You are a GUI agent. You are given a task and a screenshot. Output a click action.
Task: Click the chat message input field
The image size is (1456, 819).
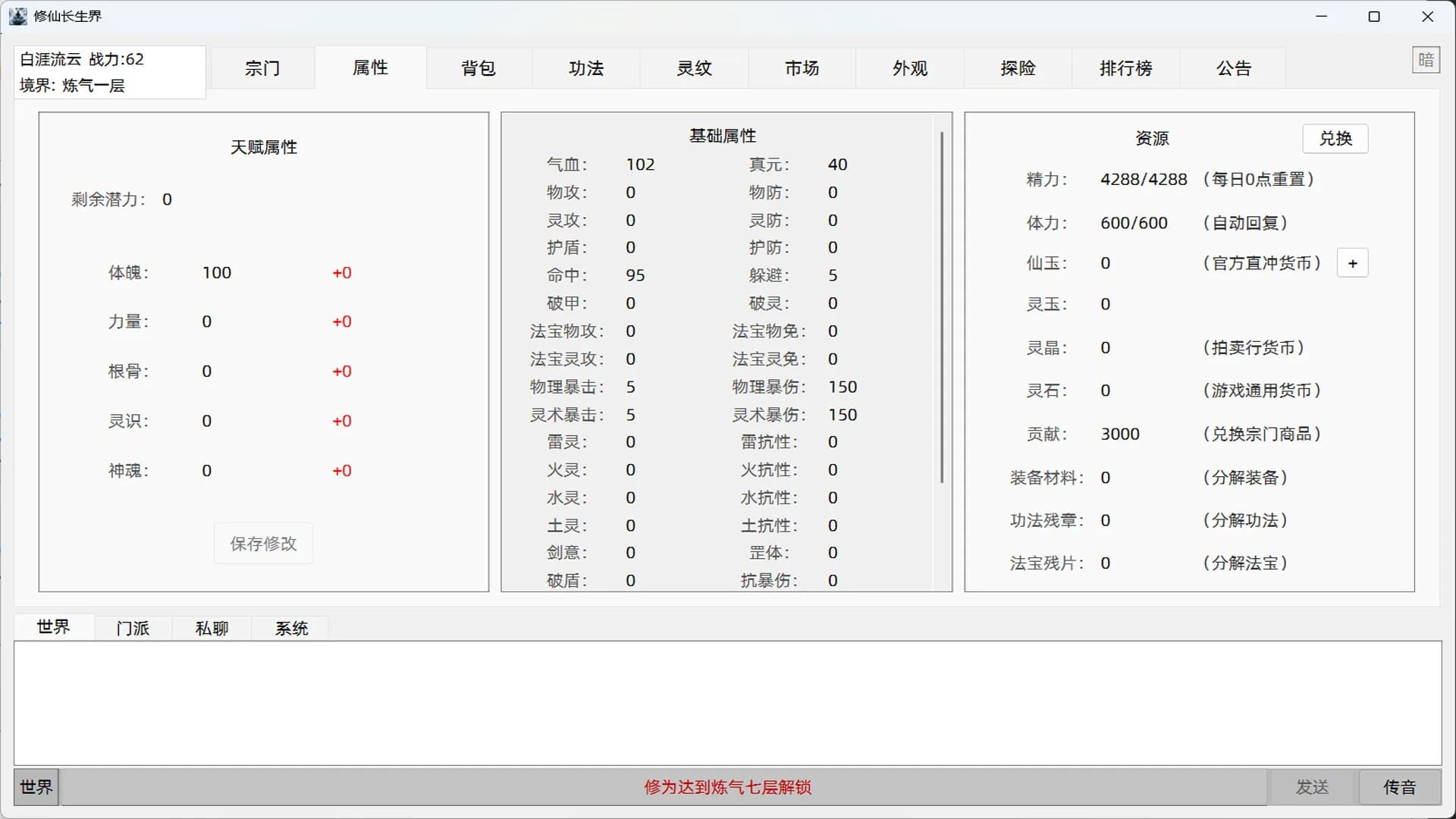[664, 787]
